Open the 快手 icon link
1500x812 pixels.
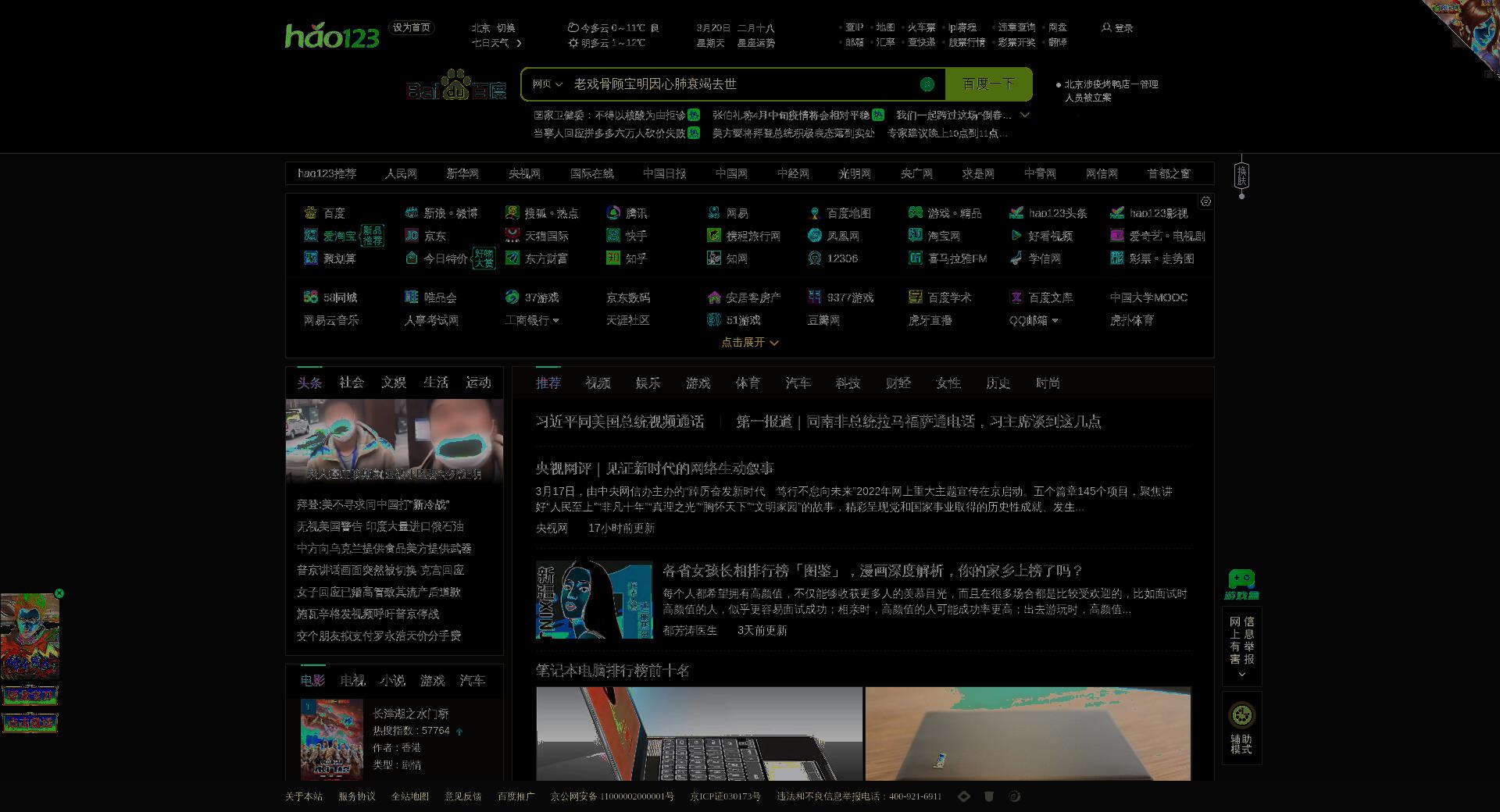tap(612, 235)
